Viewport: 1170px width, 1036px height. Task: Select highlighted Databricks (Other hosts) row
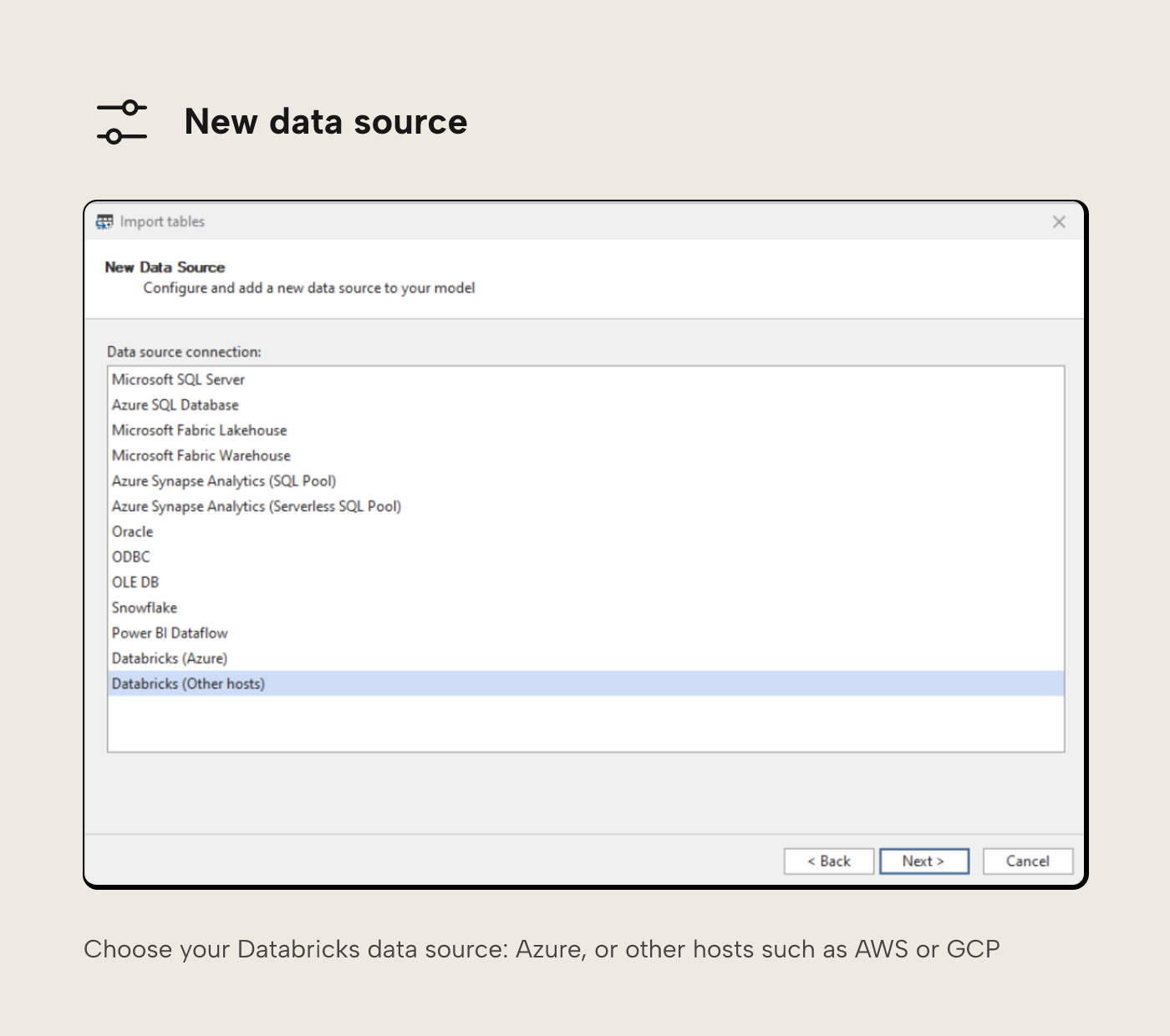[586, 683]
